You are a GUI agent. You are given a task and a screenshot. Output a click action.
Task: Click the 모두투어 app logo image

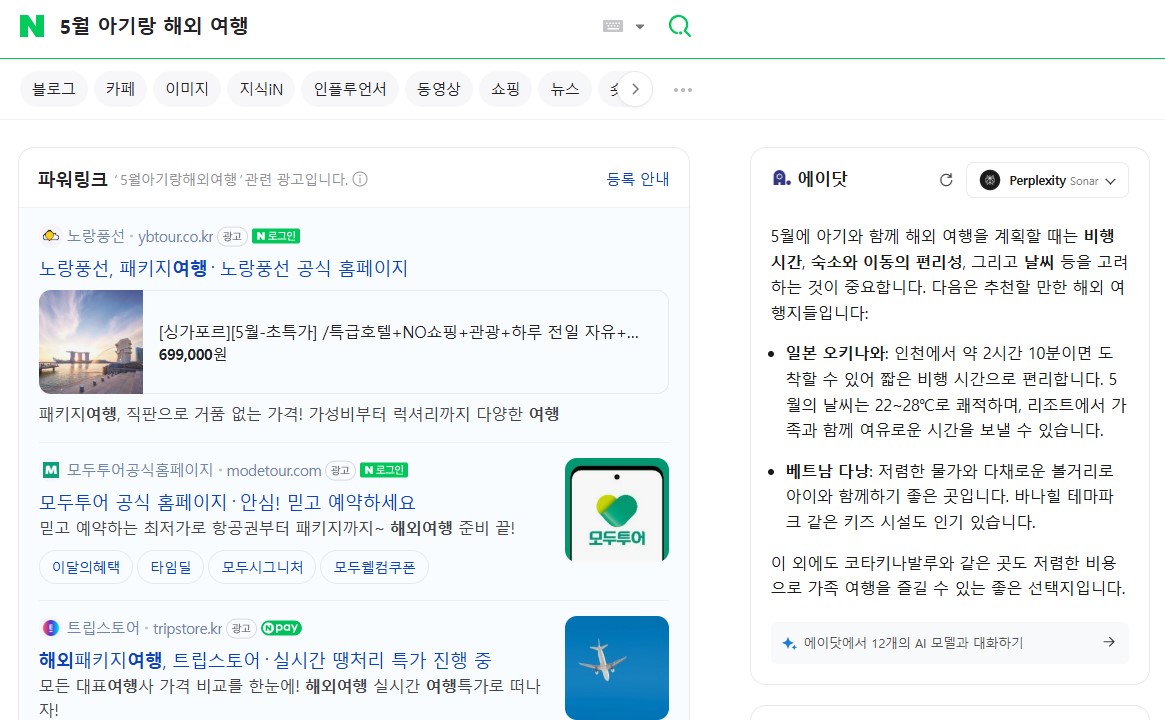pyautogui.click(x=616, y=510)
